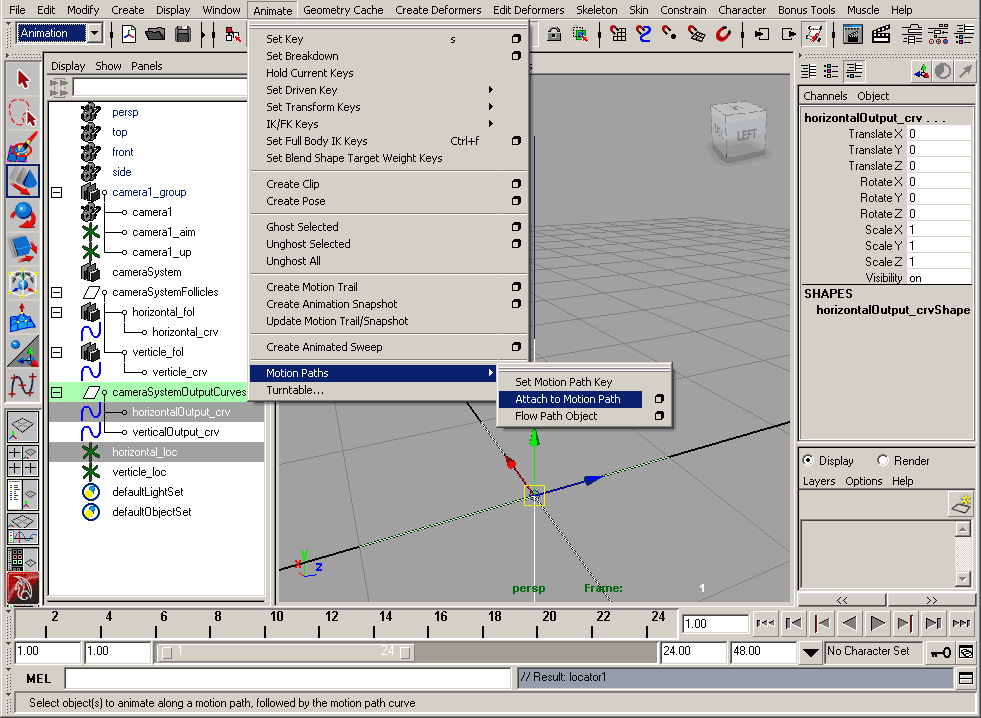
Task: Toggle MEL command line label
Action: click(x=38, y=679)
